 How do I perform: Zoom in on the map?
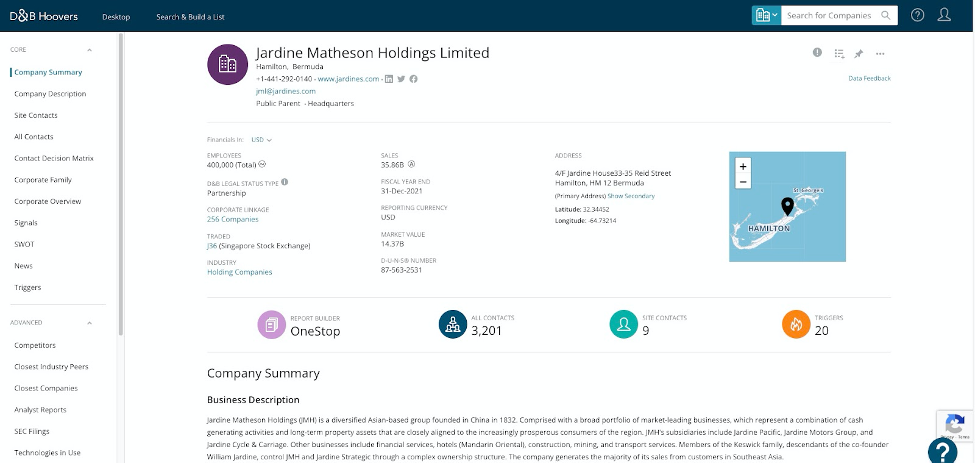pos(743,167)
